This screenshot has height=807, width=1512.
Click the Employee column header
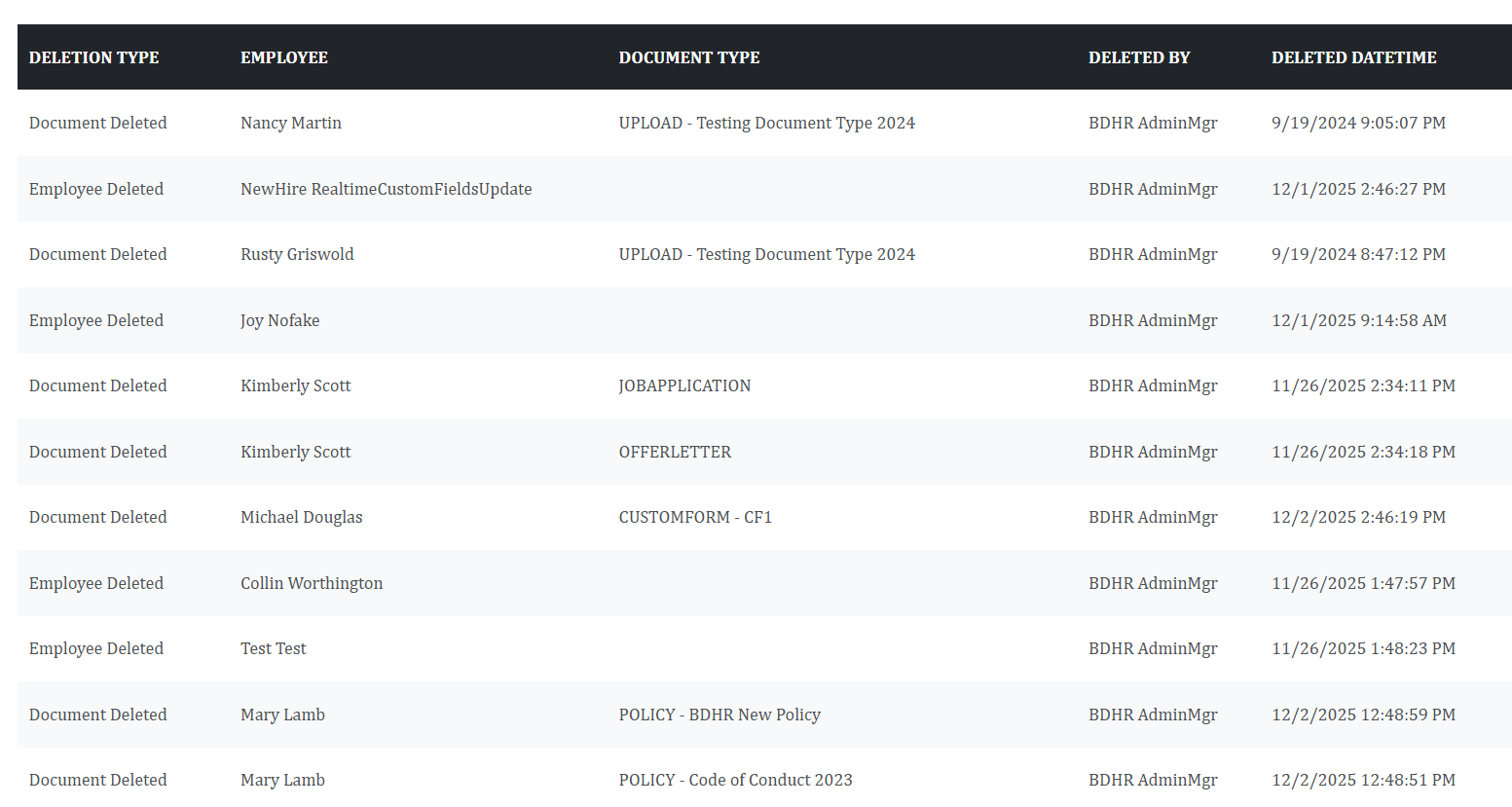(x=284, y=57)
